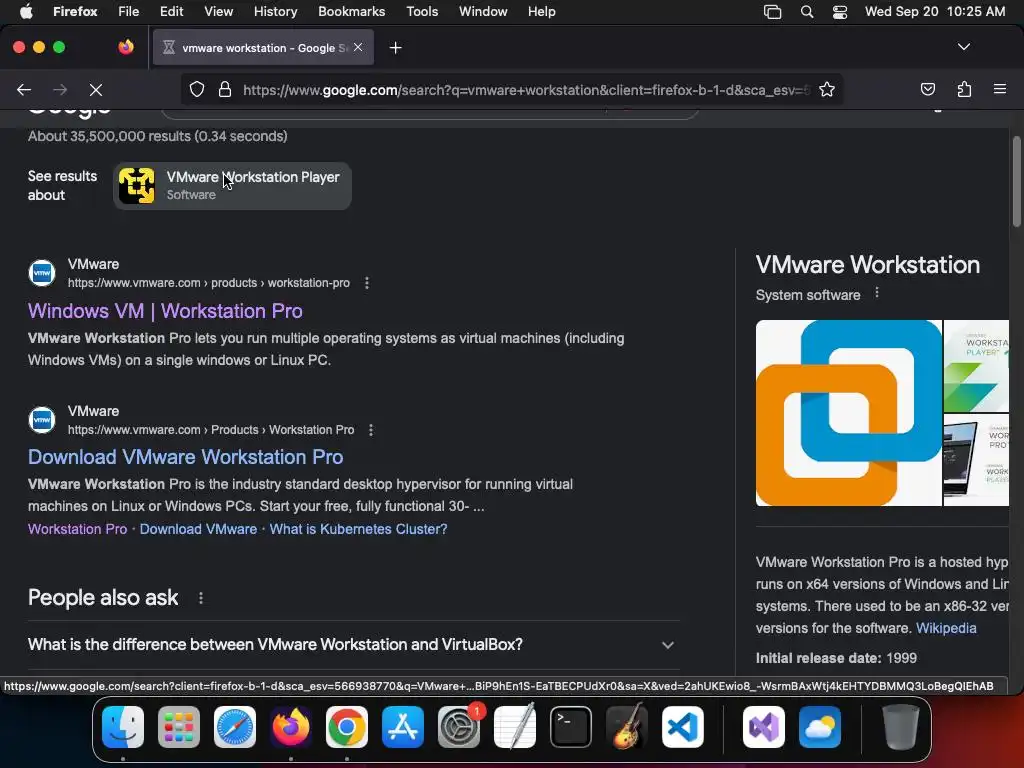This screenshot has height=768, width=1024.
Task: Open options for Download VMware result
Action: click(371, 430)
